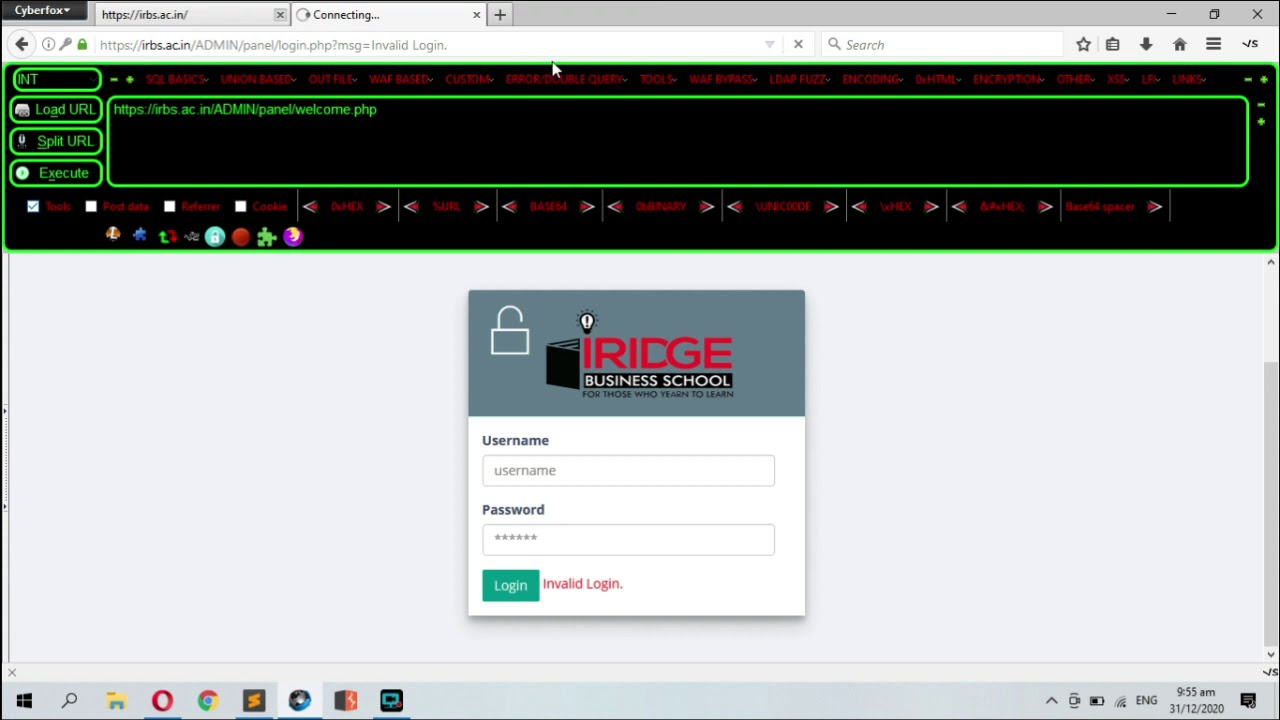Screen dimensions: 1280x720
Task: Click the green Login button
Action: click(x=510, y=585)
